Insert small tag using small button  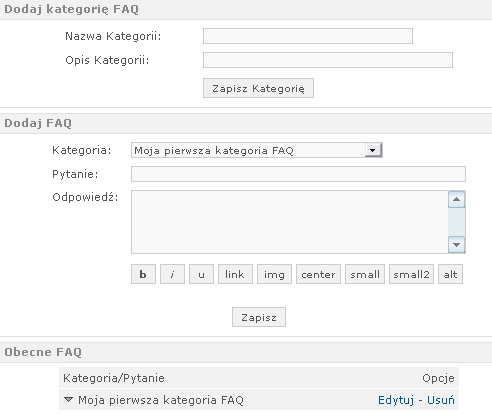tap(365, 274)
